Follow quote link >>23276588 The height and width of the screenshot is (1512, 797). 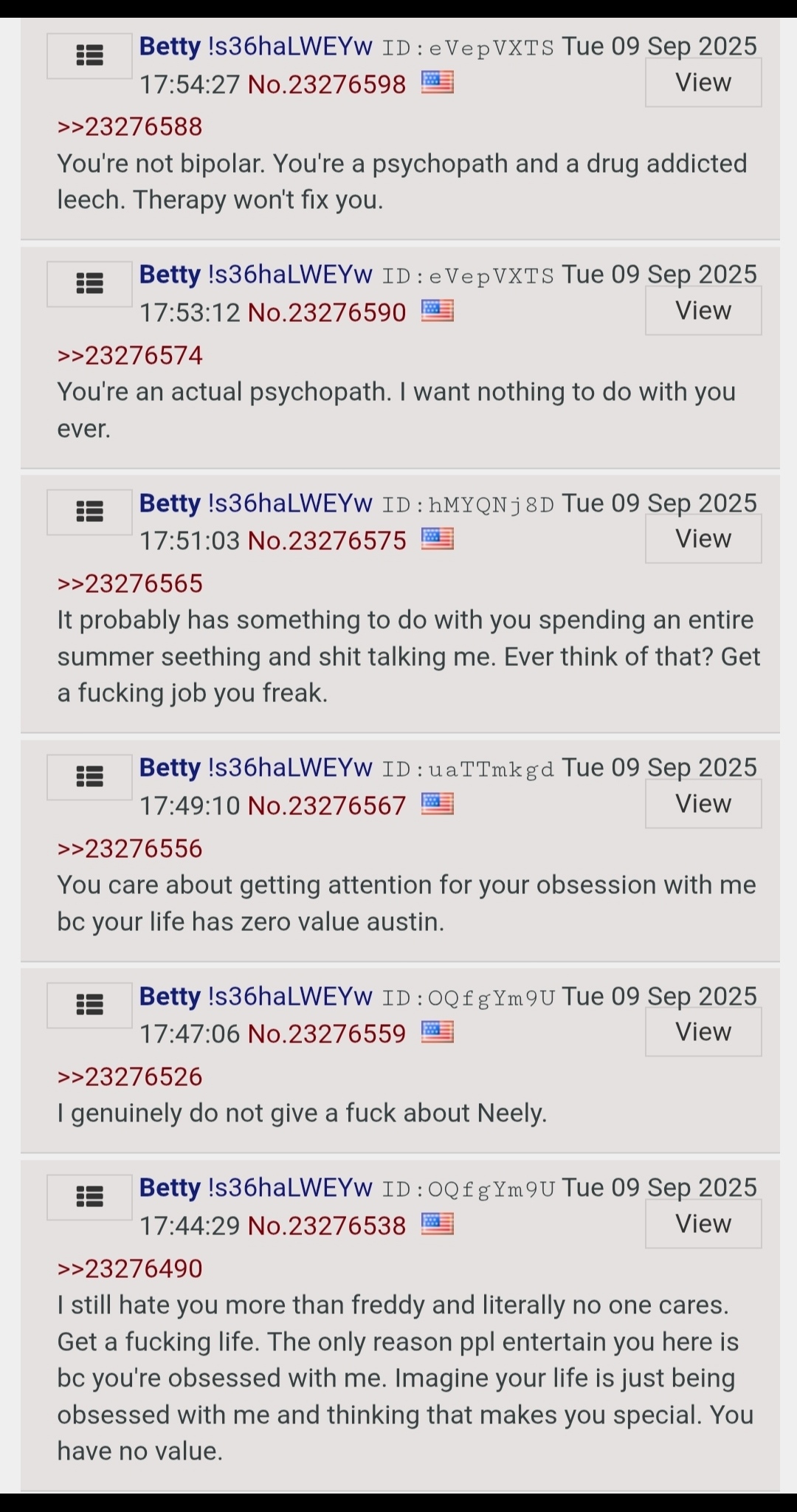pos(130,127)
